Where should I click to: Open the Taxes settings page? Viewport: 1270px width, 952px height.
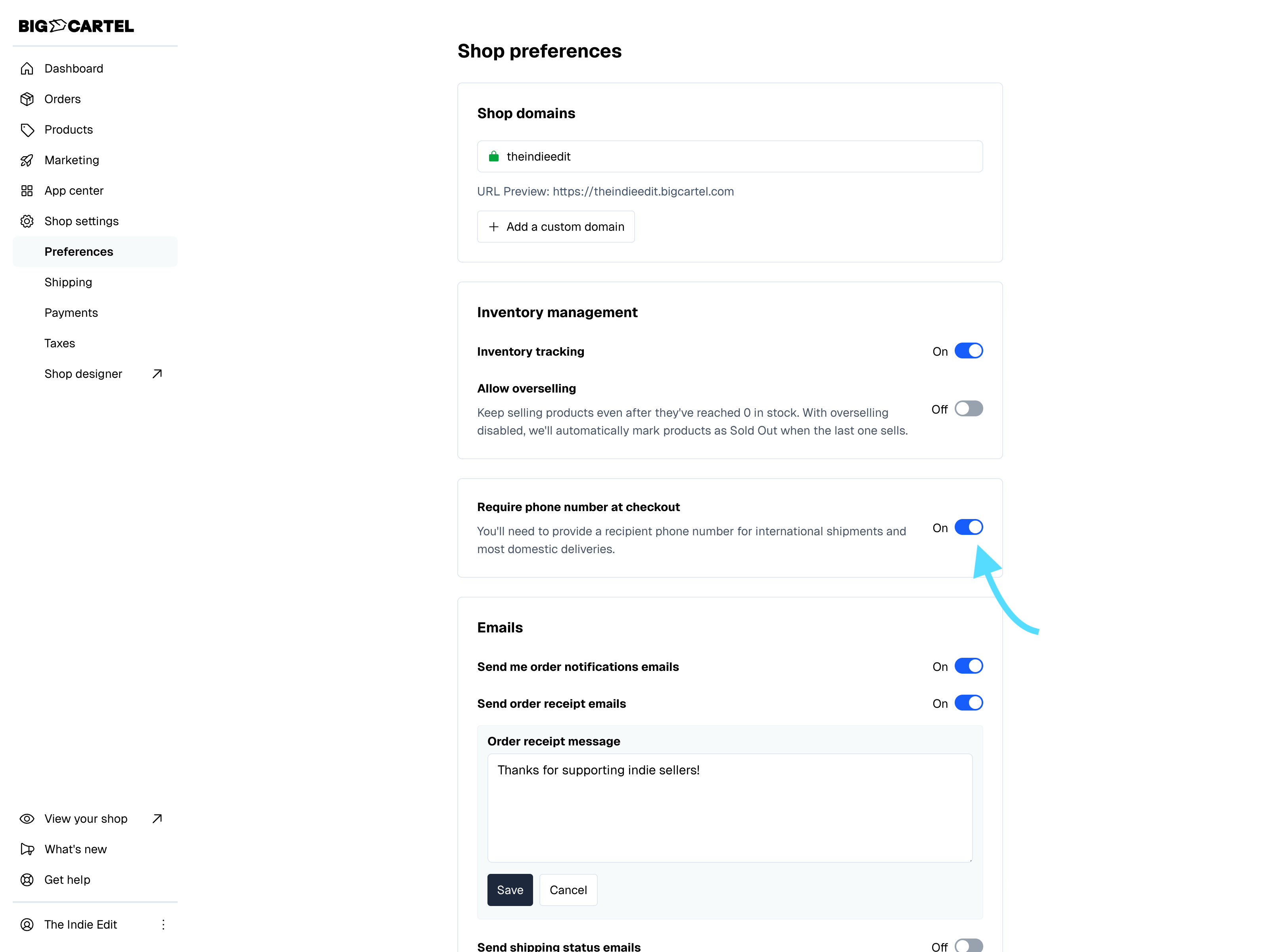[x=60, y=343]
